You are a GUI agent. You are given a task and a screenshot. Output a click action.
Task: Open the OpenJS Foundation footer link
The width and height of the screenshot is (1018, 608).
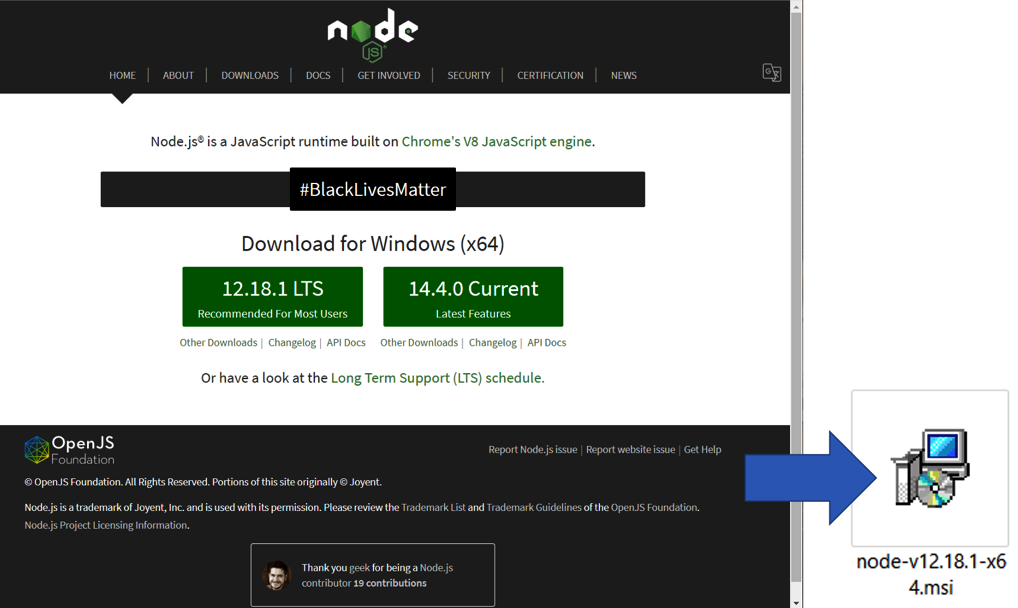(654, 507)
